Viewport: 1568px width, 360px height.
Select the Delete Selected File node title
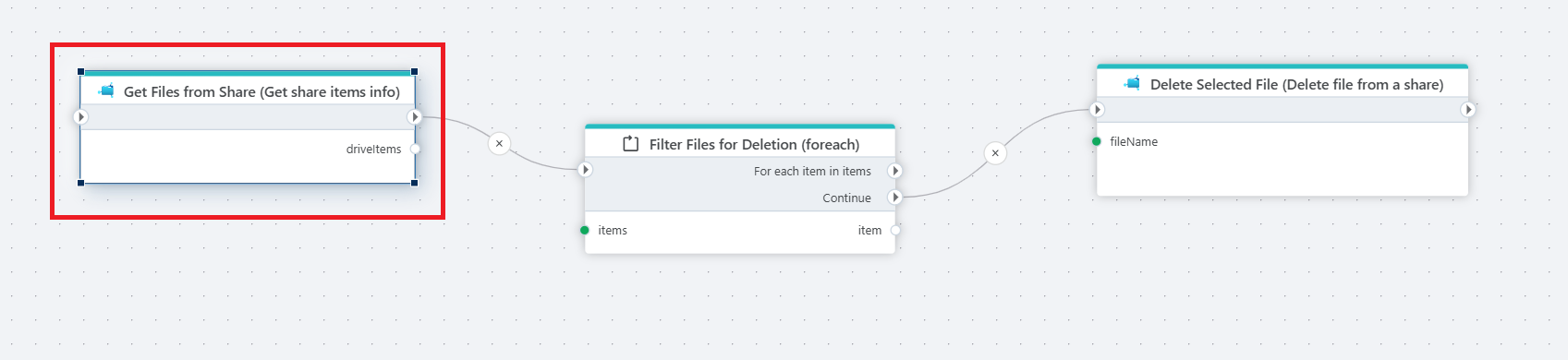point(1296,84)
